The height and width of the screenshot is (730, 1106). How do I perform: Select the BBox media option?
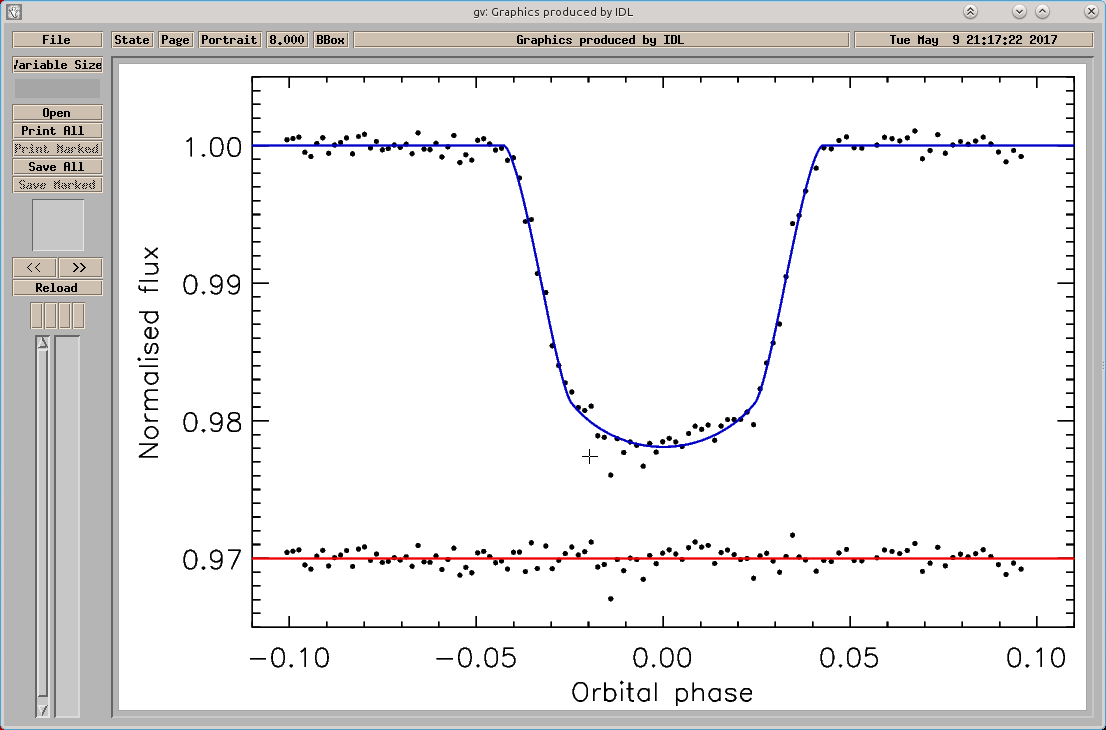pyautogui.click(x=331, y=40)
